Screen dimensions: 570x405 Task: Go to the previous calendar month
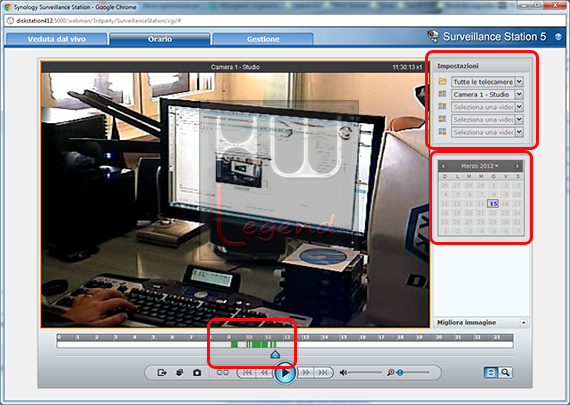click(x=443, y=166)
